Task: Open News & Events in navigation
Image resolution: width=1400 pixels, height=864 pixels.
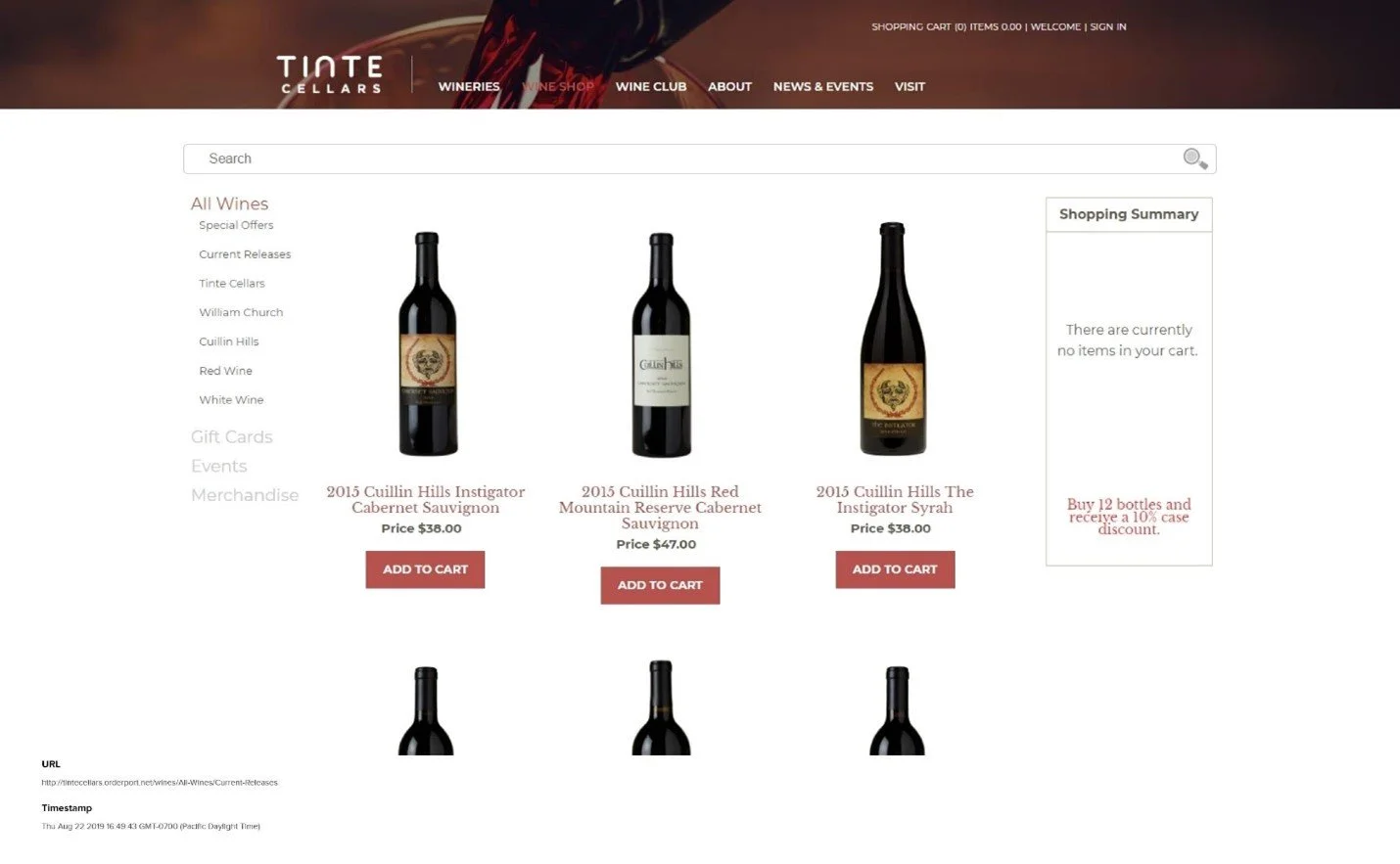Action: click(823, 86)
